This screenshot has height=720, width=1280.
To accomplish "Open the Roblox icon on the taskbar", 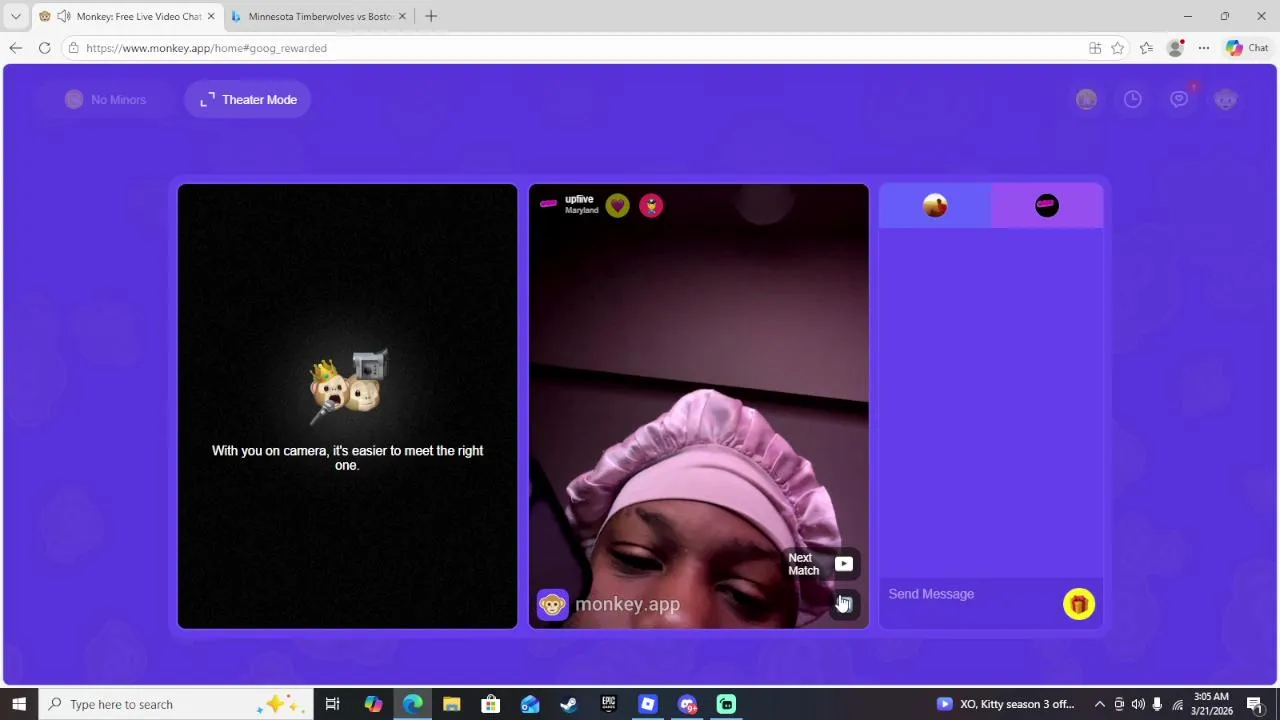I will pos(647,704).
